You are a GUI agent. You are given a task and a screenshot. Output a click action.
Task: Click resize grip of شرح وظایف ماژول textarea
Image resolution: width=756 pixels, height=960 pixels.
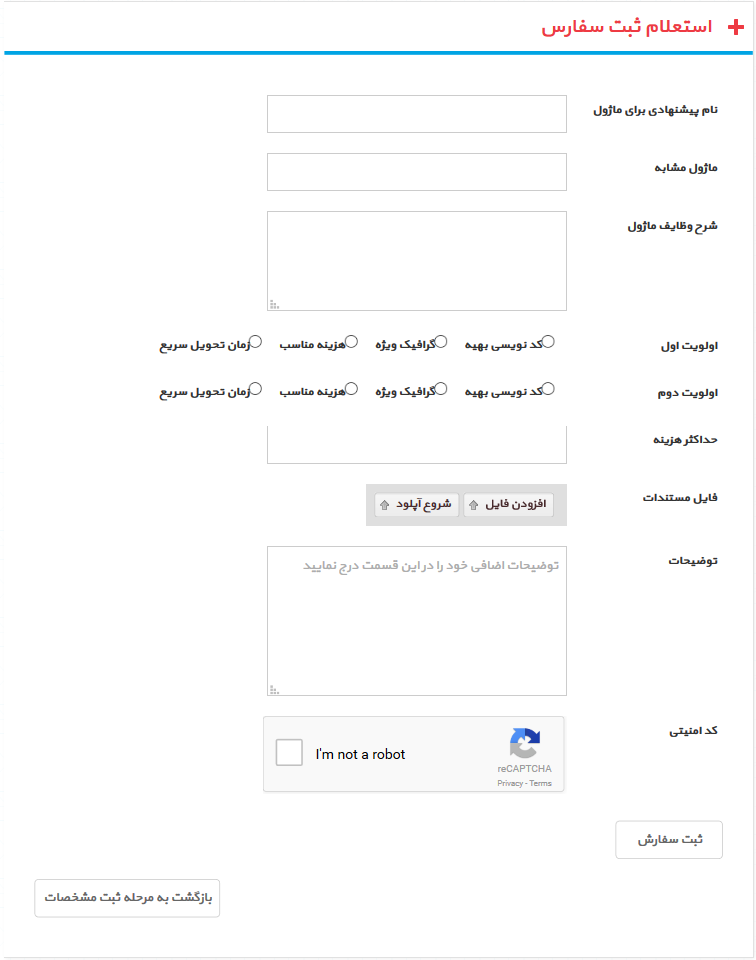[274, 304]
